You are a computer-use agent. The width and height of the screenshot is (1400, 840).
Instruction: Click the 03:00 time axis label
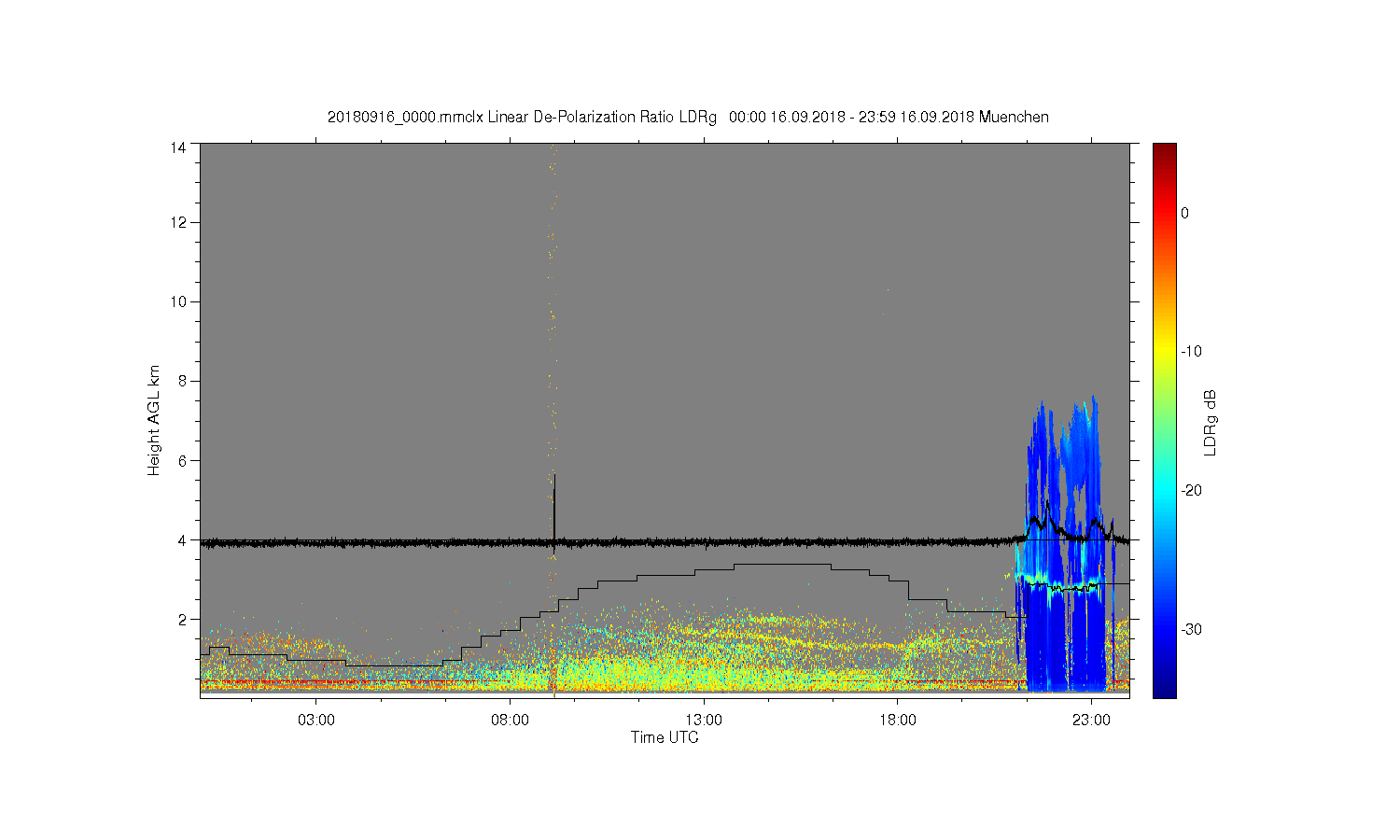(x=315, y=721)
